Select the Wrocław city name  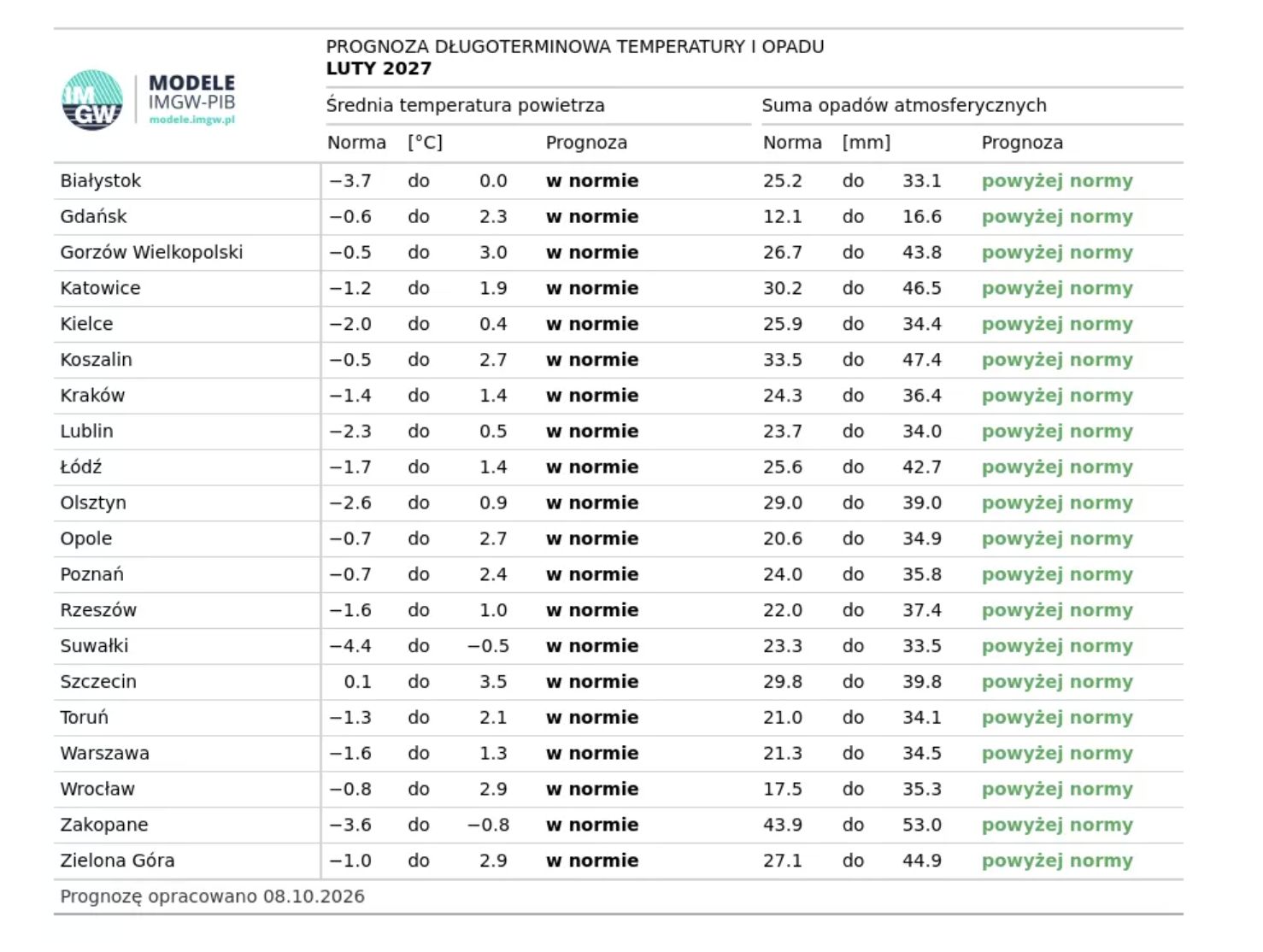(97, 790)
